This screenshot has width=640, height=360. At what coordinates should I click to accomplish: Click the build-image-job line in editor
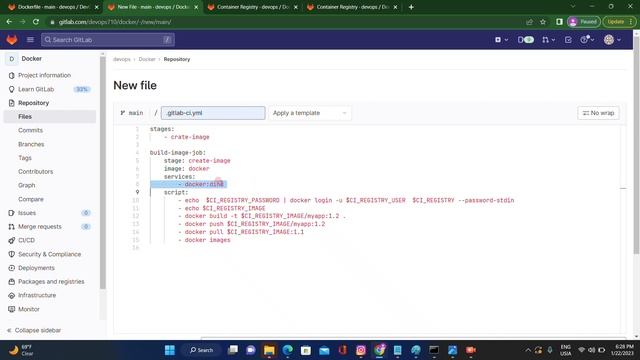(x=178, y=153)
